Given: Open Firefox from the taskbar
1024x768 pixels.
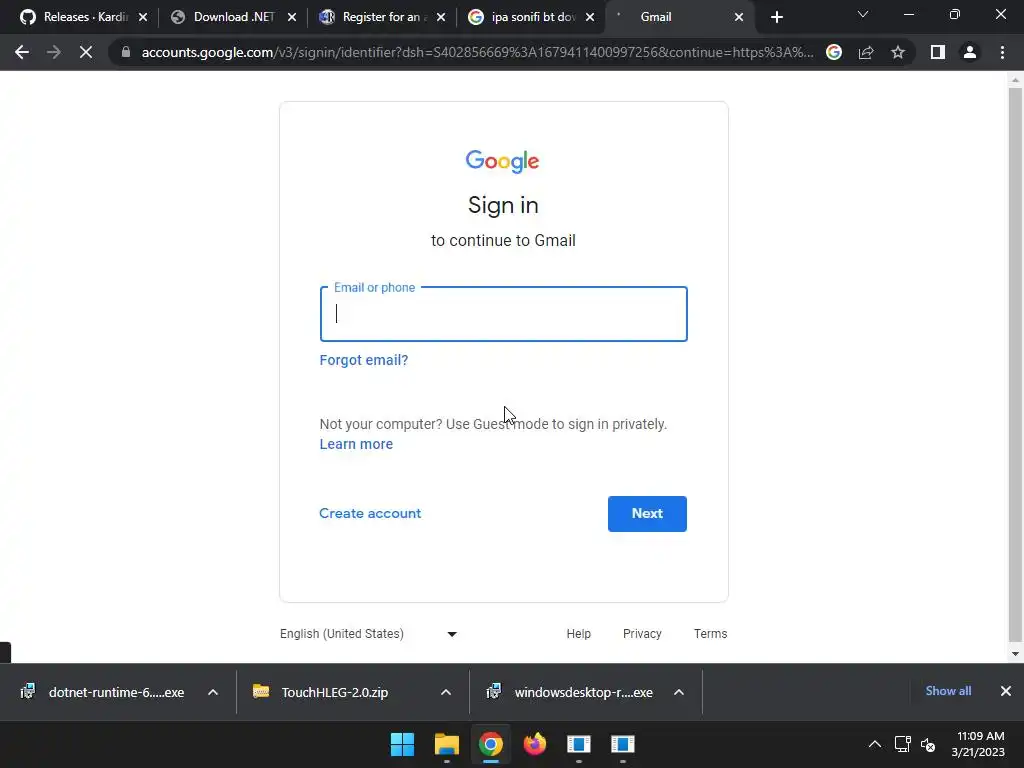Looking at the screenshot, I should click(x=535, y=744).
